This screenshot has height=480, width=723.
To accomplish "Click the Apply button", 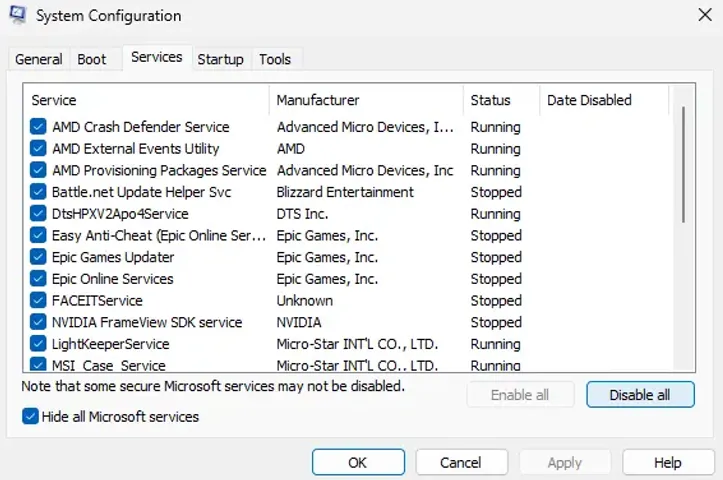I will click(x=565, y=462).
